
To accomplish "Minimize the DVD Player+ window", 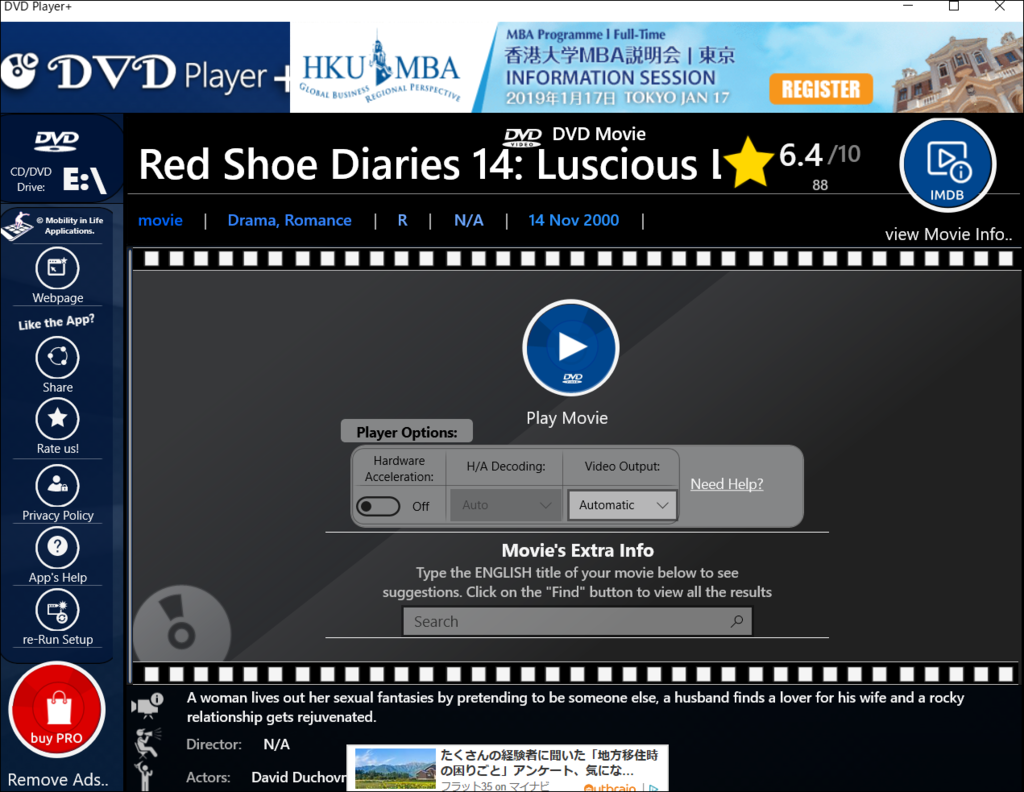I will [x=908, y=6].
